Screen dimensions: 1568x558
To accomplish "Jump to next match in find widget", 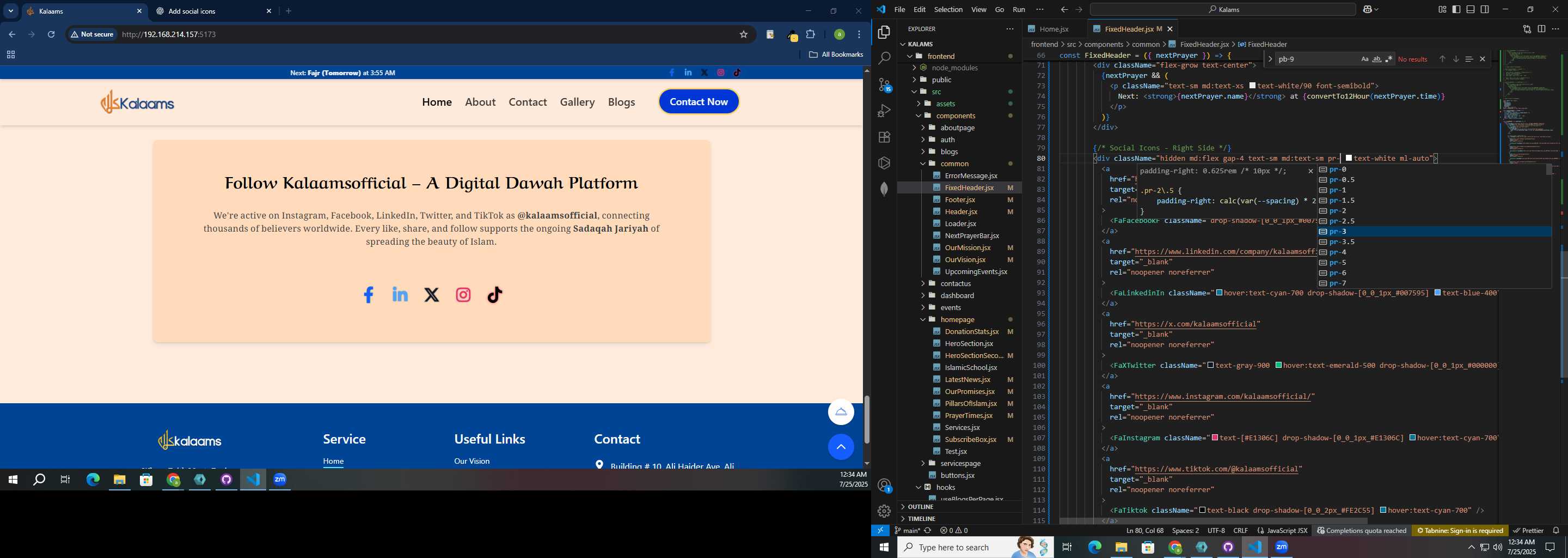I will 1456,59.
